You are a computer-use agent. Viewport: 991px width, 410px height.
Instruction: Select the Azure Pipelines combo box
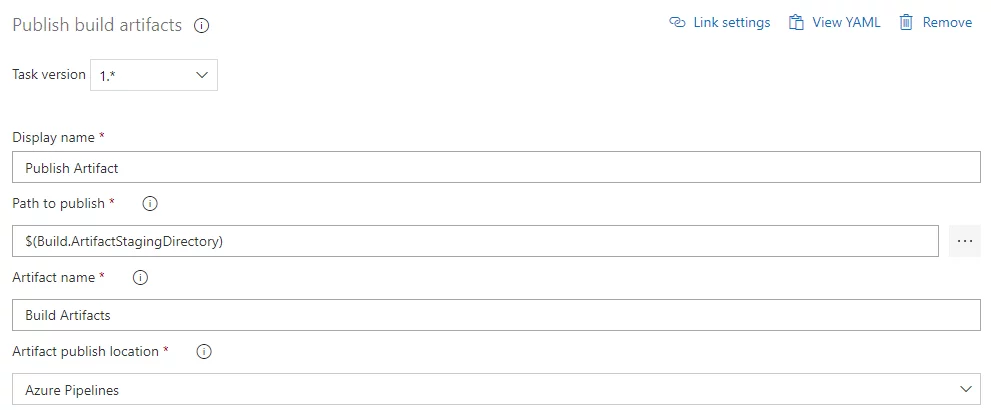click(496, 389)
